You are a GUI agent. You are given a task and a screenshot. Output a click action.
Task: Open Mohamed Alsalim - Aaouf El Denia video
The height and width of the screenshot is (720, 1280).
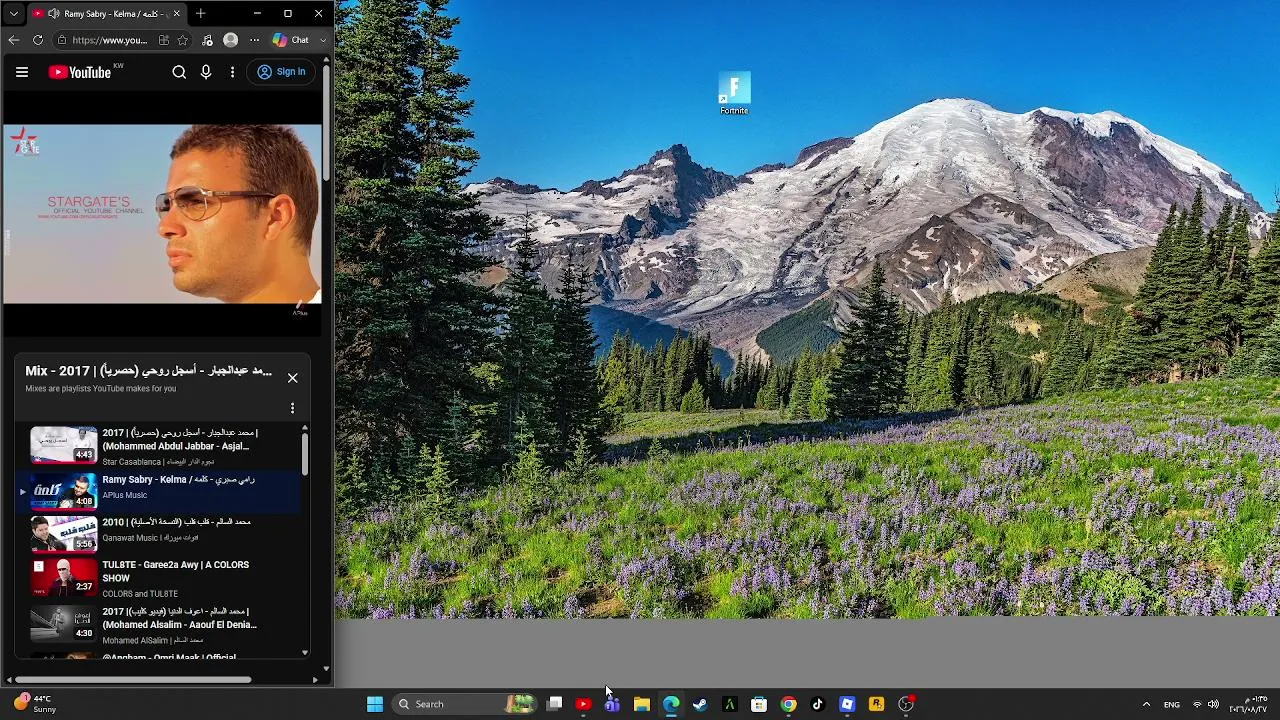pos(179,618)
